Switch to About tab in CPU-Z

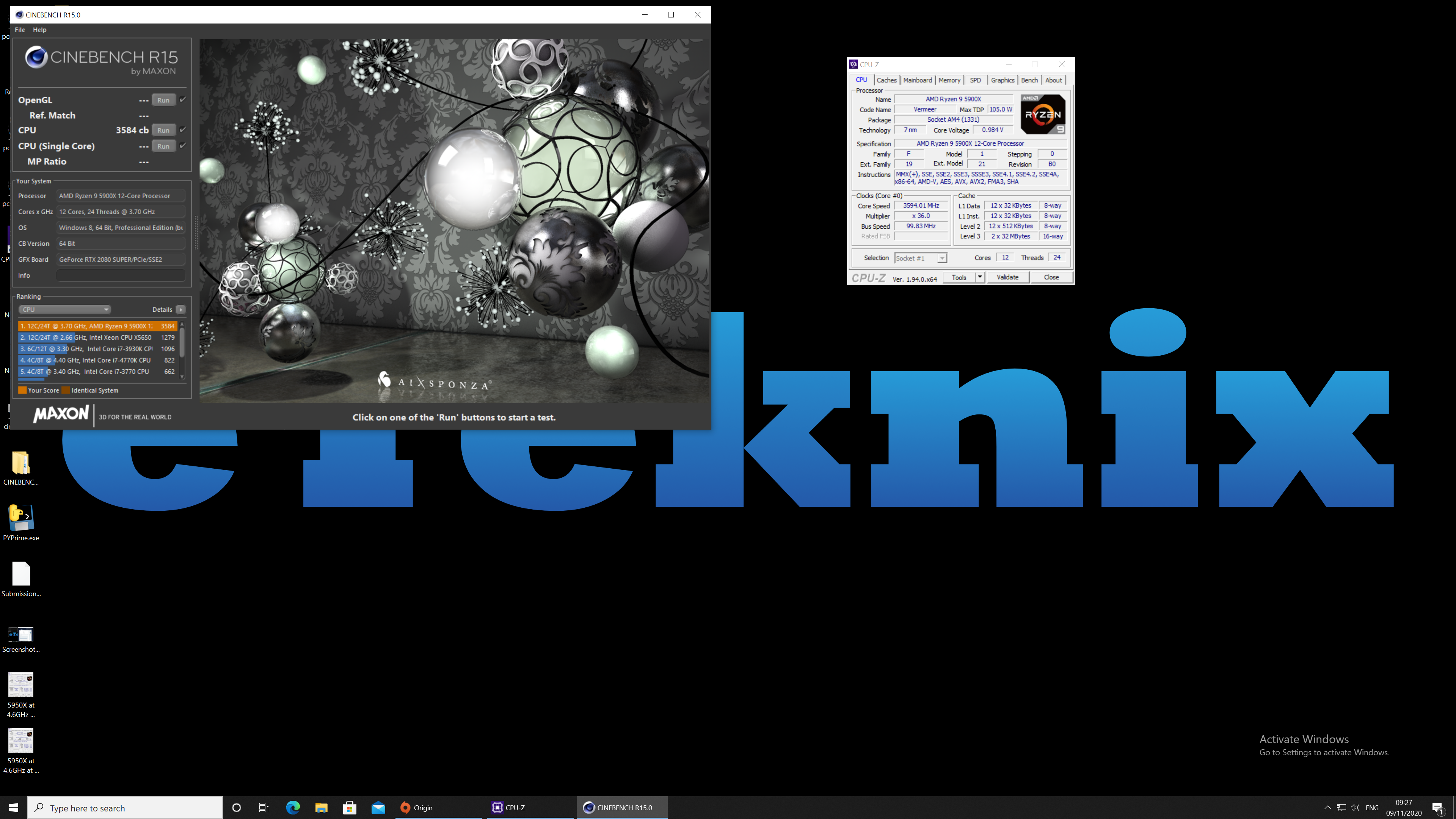(1054, 80)
